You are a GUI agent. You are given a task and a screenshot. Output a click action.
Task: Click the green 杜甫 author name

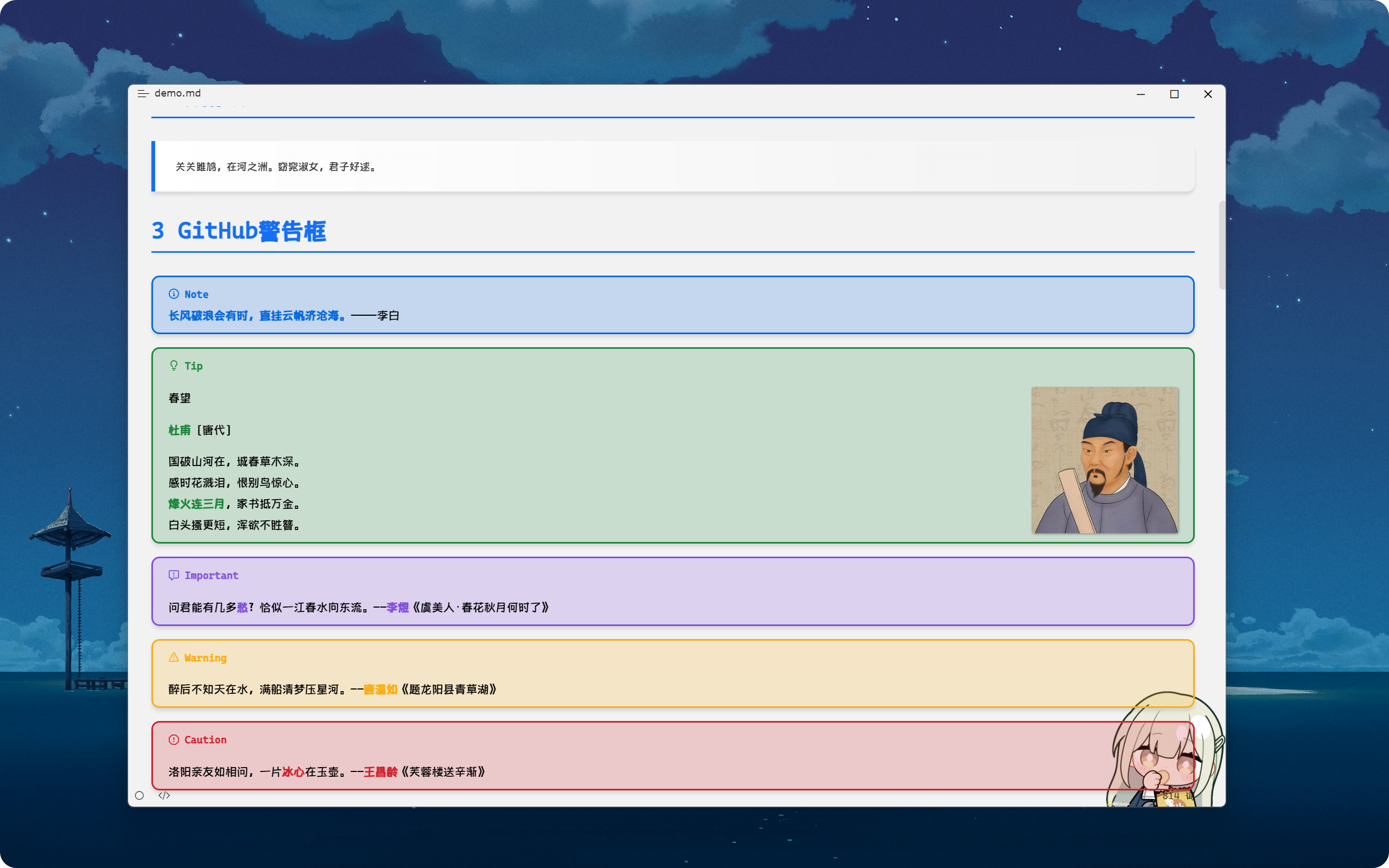tap(179, 430)
